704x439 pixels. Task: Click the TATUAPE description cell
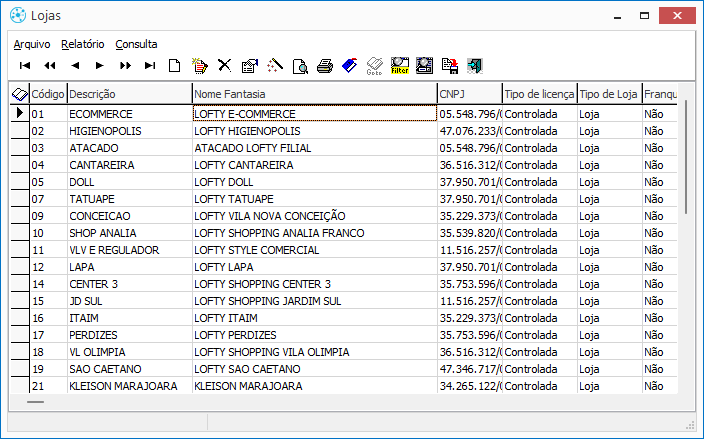130,199
